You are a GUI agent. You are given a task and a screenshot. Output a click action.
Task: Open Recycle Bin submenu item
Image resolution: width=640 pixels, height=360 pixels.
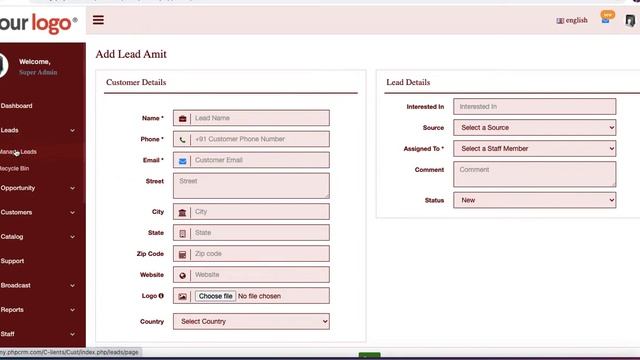click(x=14, y=168)
